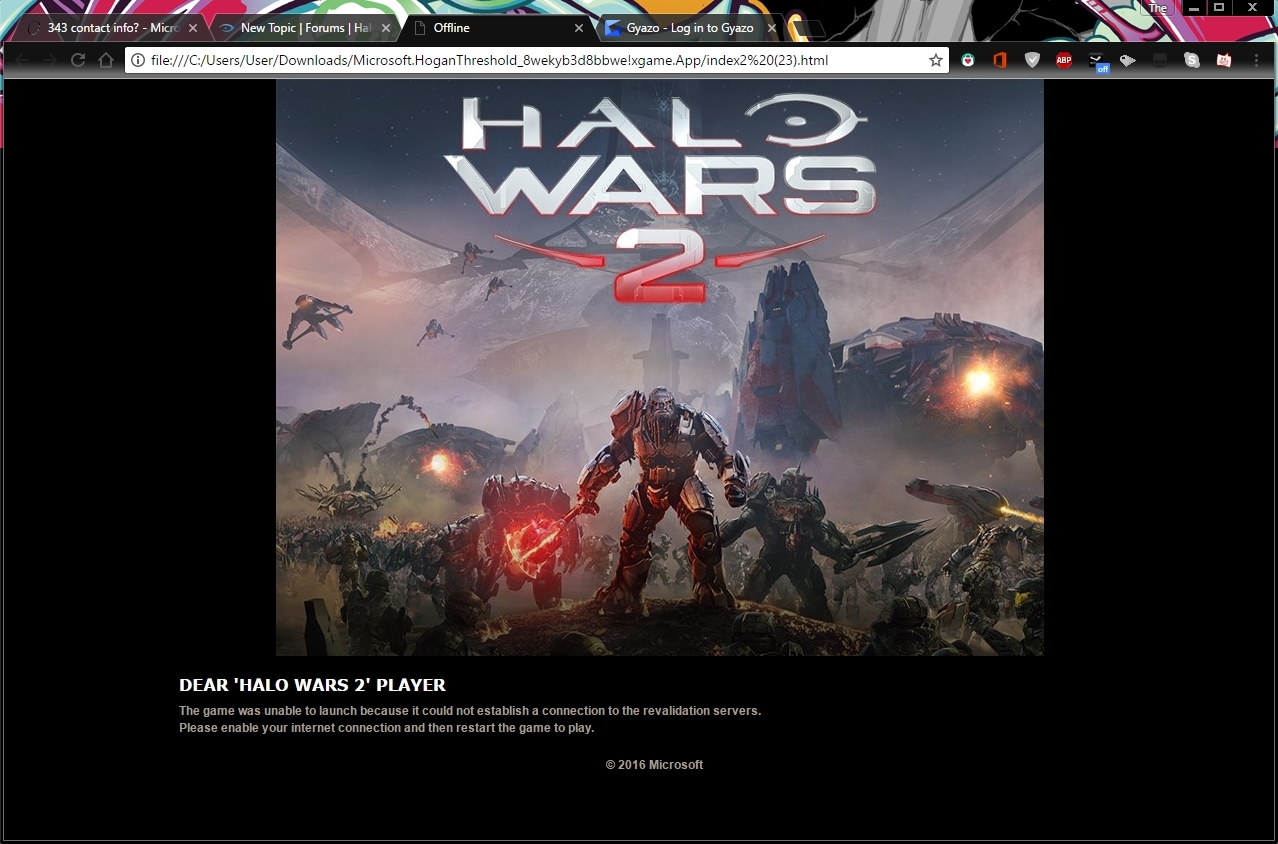Click the 'Please enable your internet connection' line
Viewport: 1278px width, 844px height.
(x=387, y=728)
